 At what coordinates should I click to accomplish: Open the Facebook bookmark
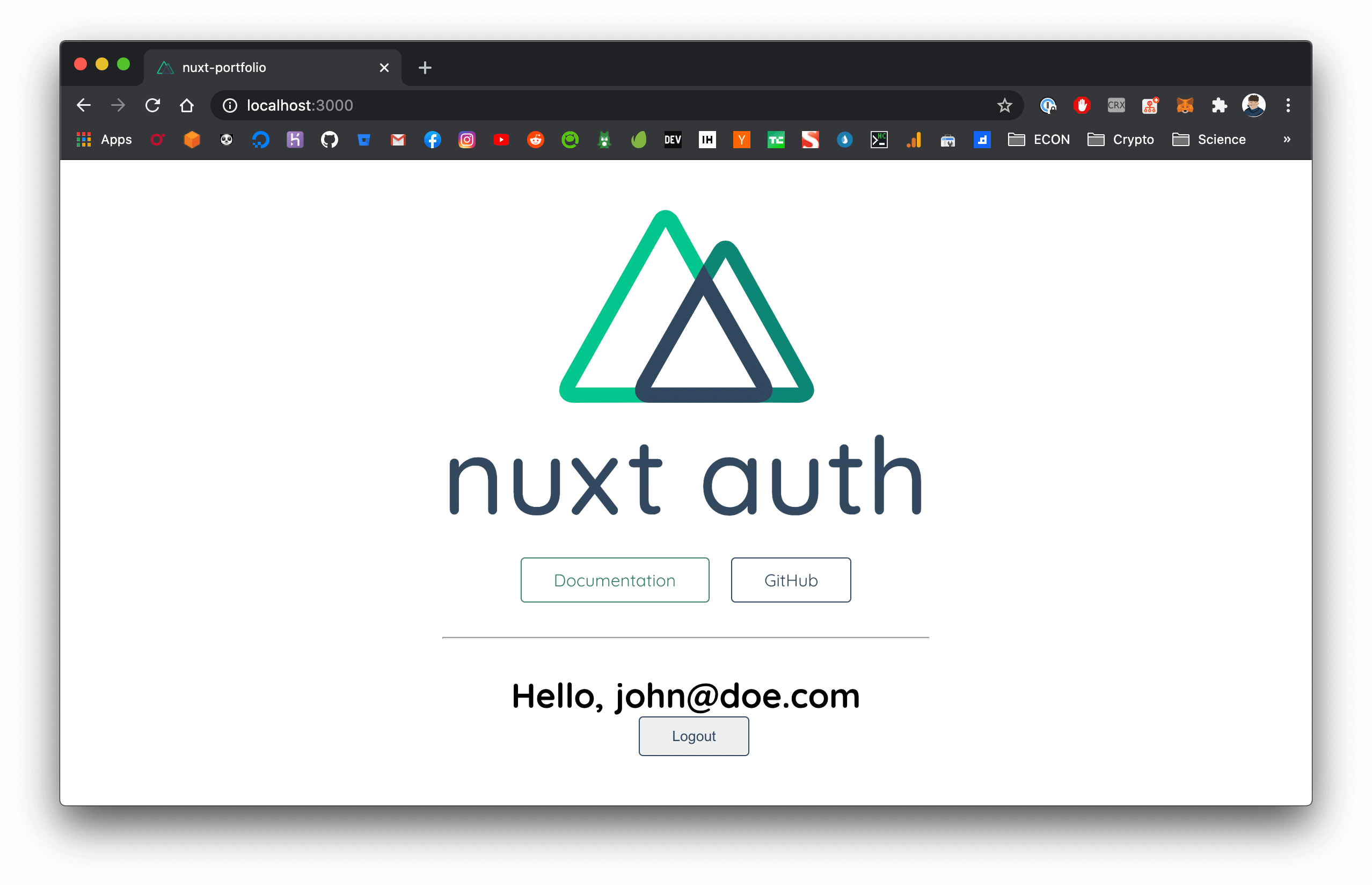point(433,139)
